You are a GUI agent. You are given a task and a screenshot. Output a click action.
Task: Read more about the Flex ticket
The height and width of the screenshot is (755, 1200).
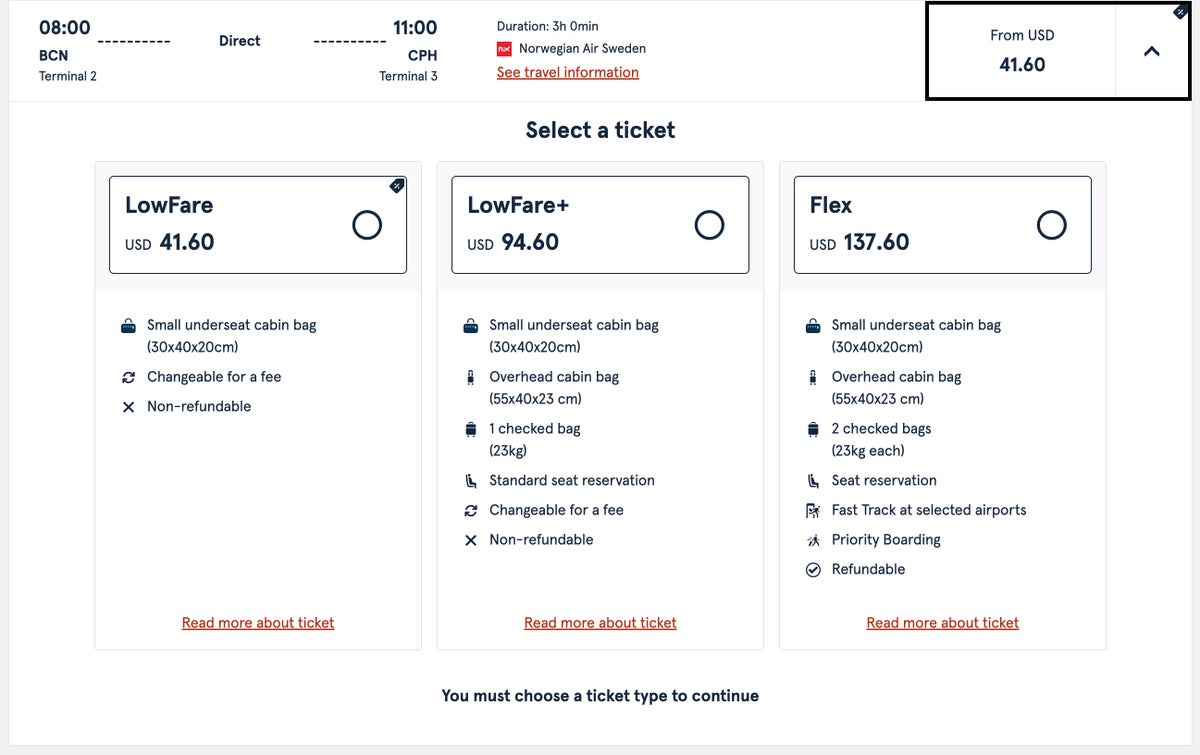942,622
